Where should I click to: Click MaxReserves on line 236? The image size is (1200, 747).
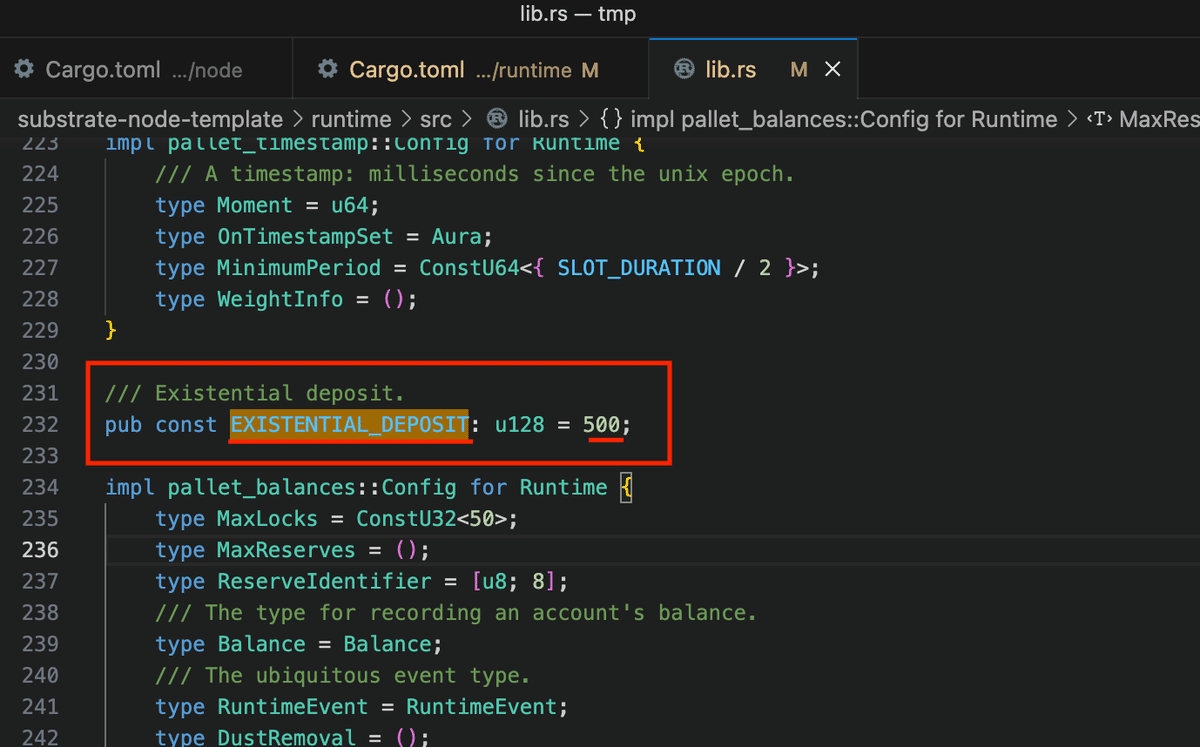point(286,550)
